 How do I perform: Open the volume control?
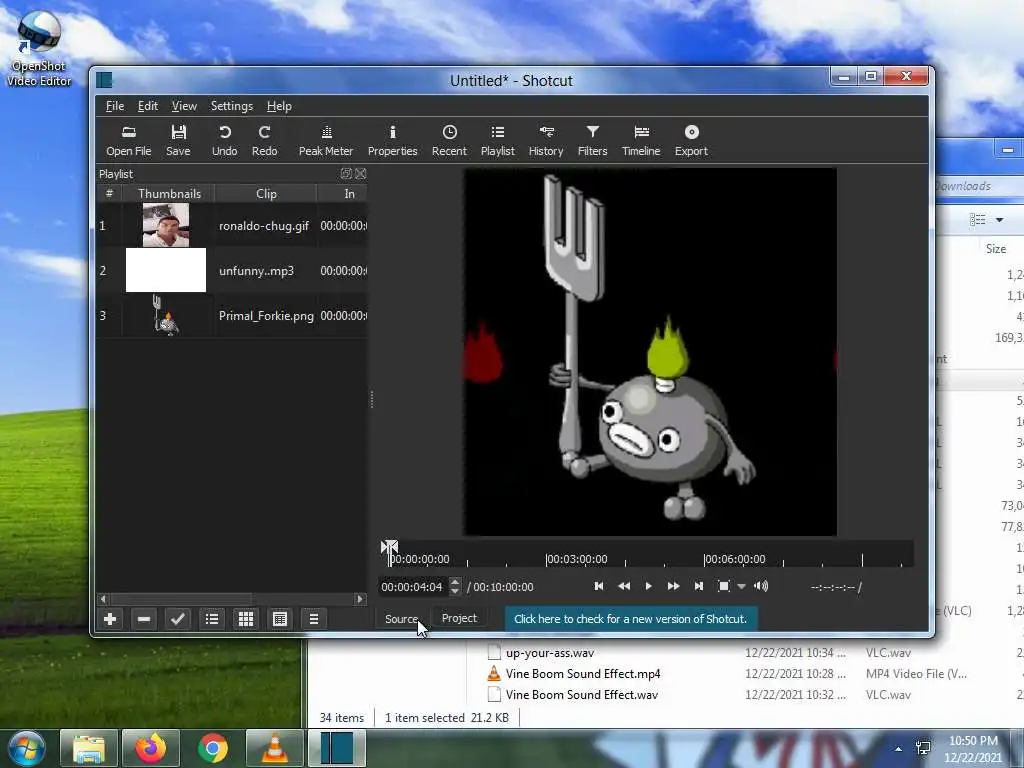(761, 586)
